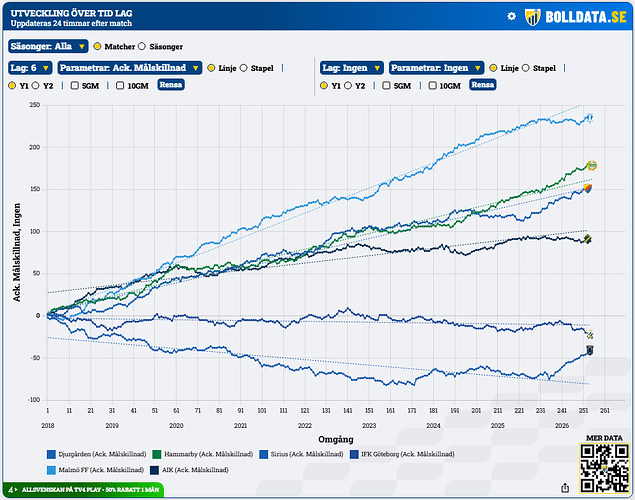
Task: Click the Bolldata shield logo
Action: [533, 17]
